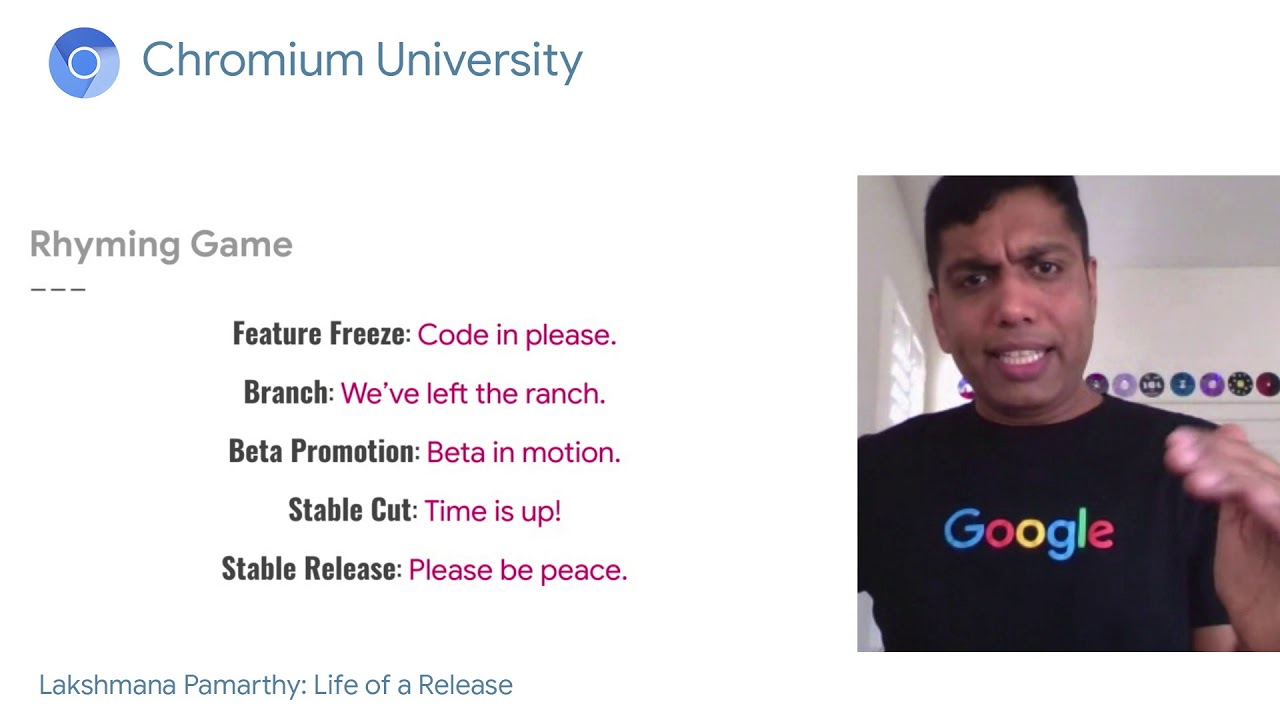Click the bold Stable Release label

pos(309,569)
